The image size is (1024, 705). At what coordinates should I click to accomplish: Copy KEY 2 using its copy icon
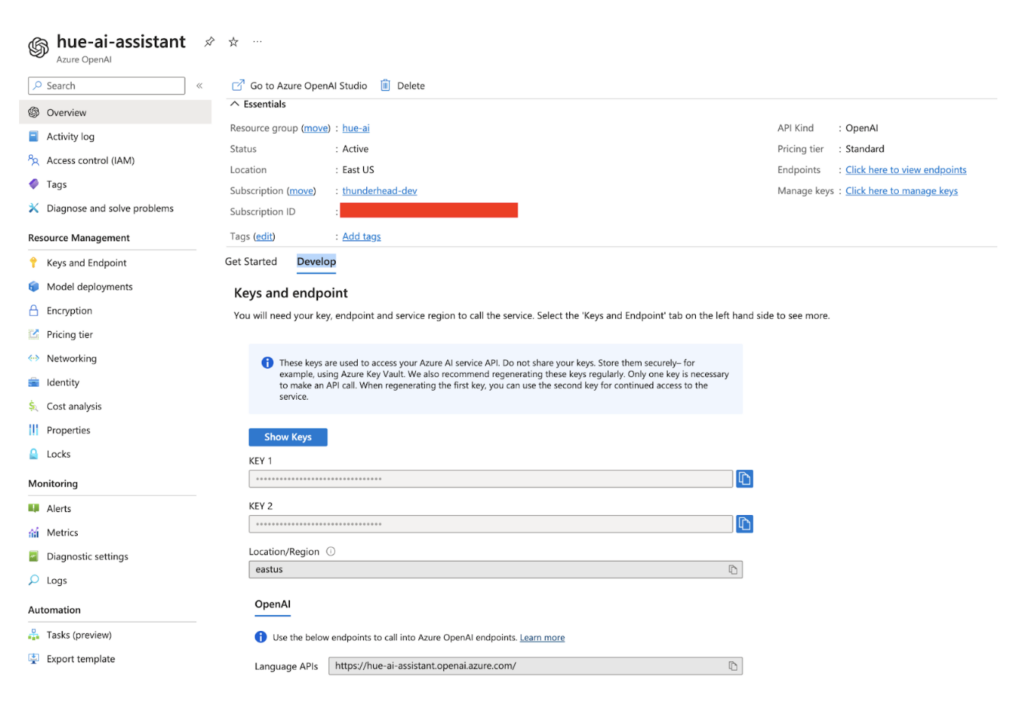pos(744,524)
